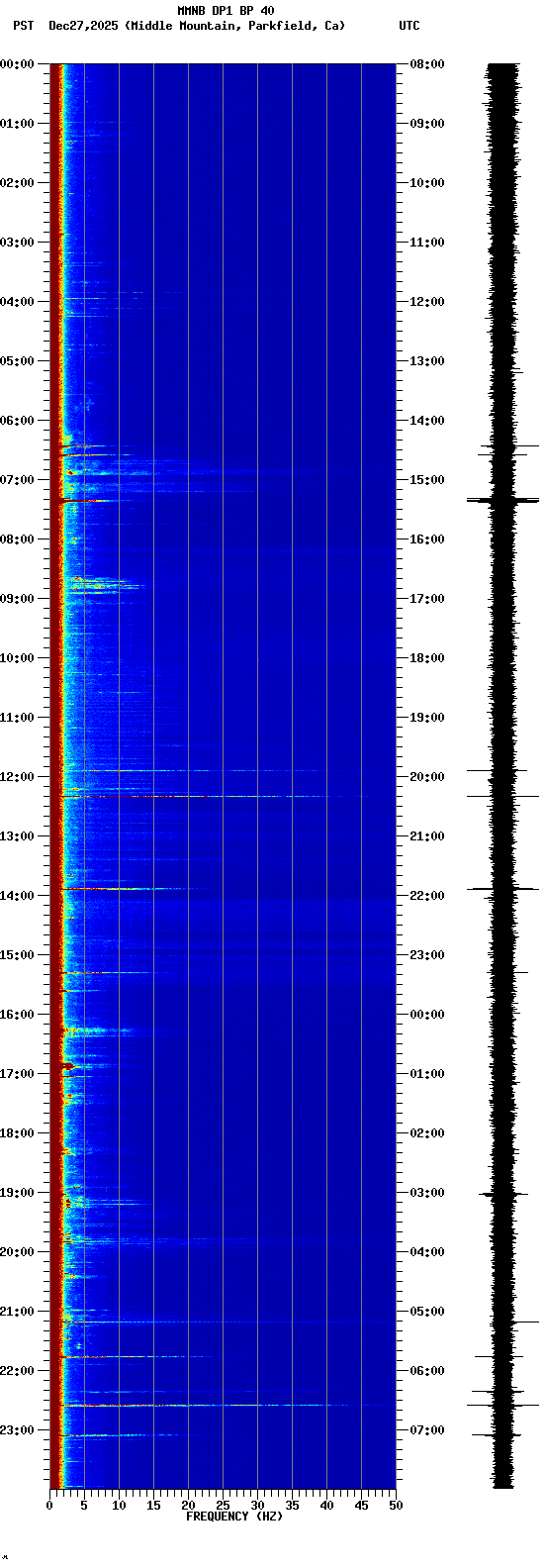The width and height of the screenshot is (546, 1568).
Task: Click the 15:00 label on the PST axis
Action: (17, 955)
